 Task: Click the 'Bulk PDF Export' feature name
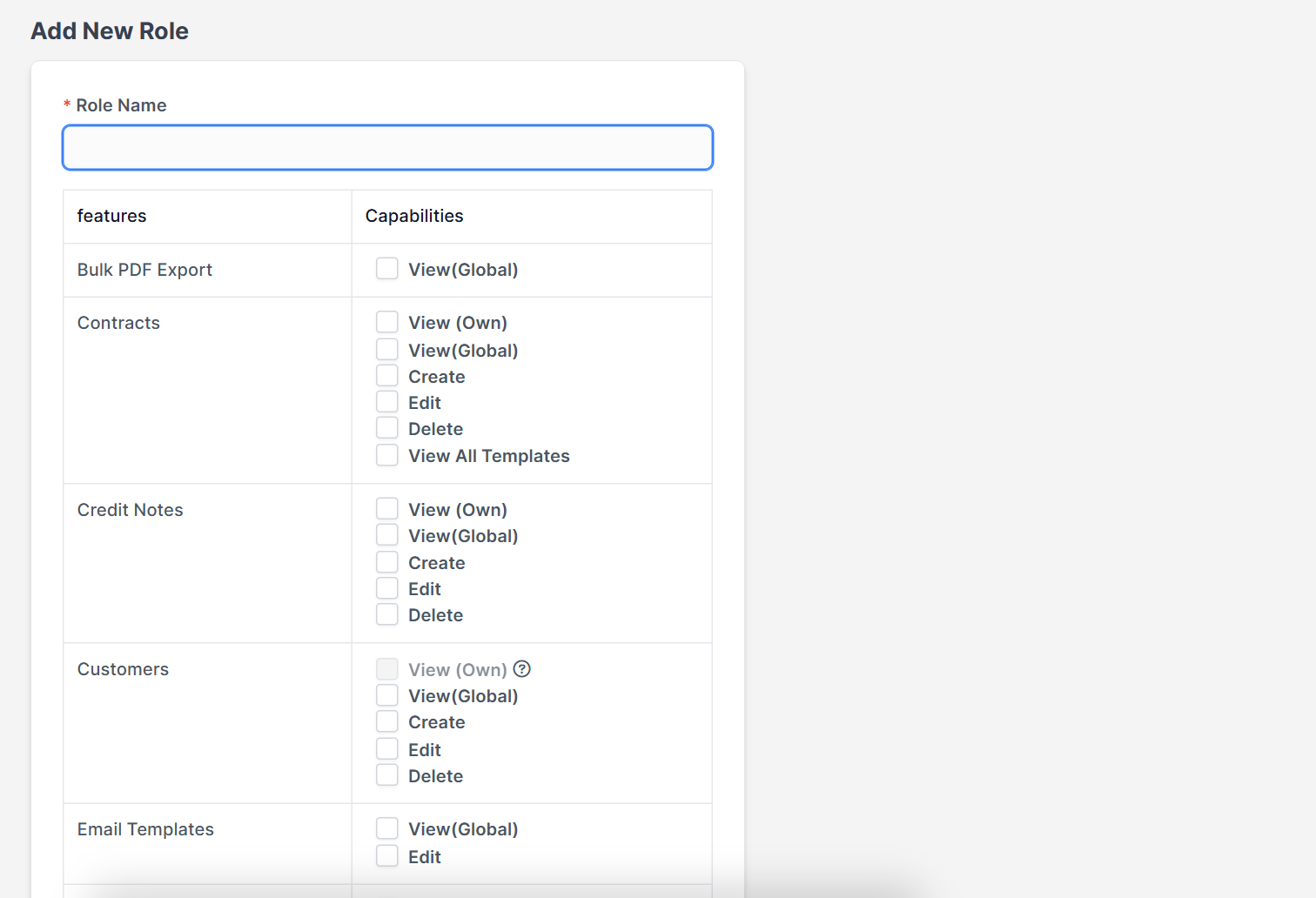(x=144, y=270)
